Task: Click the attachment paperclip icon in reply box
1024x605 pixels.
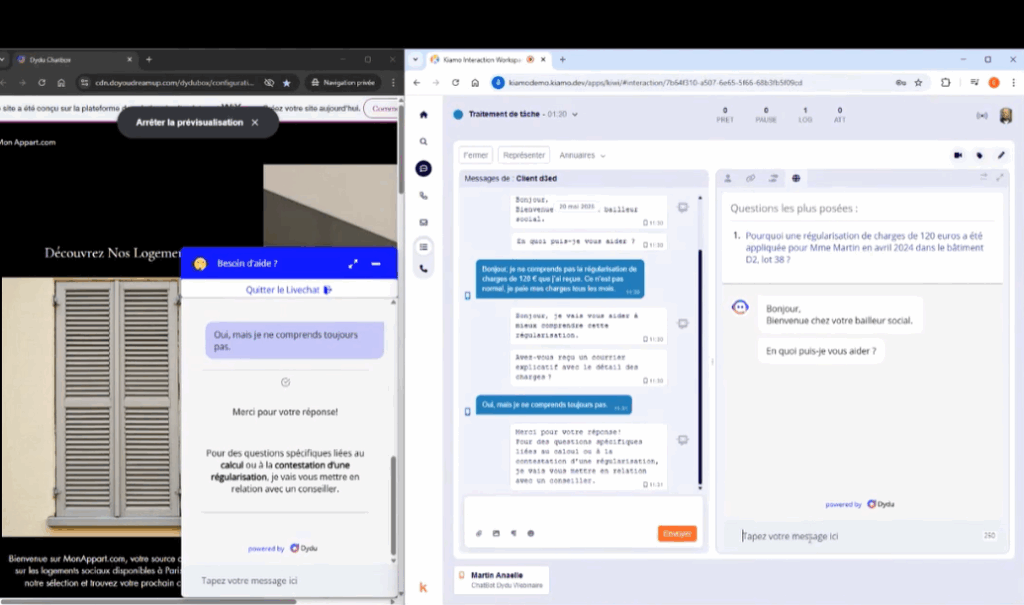Action: (479, 533)
